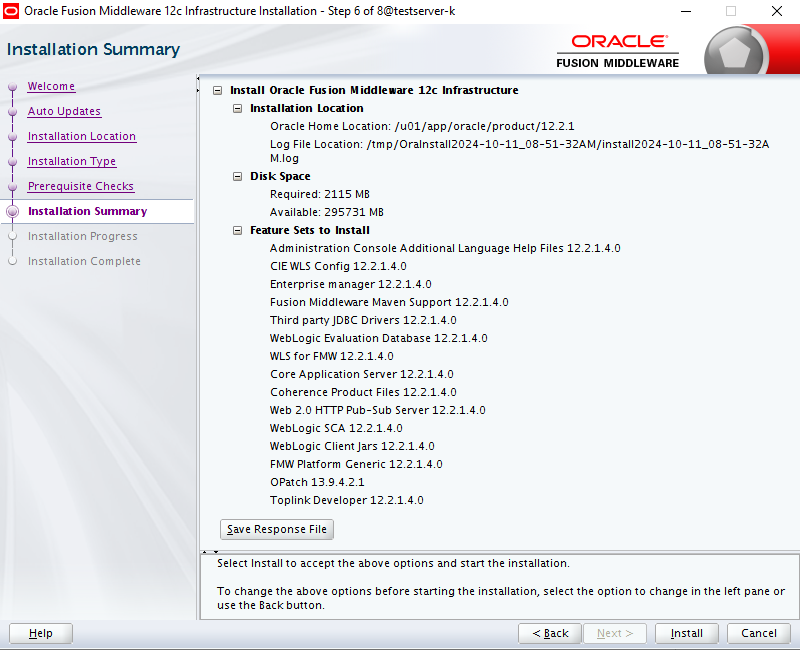800x650 pixels.
Task: Return to Installation Type step
Action: pyautogui.click(x=71, y=161)
